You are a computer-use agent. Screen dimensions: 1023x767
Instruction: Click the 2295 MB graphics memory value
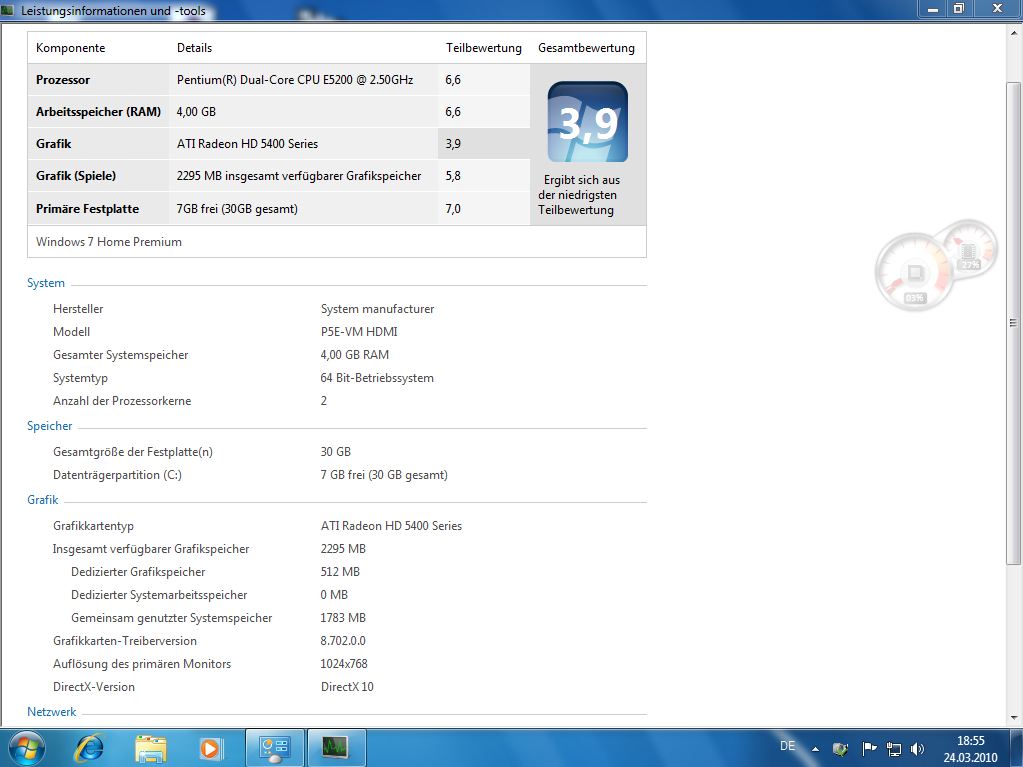pos(343,549)
